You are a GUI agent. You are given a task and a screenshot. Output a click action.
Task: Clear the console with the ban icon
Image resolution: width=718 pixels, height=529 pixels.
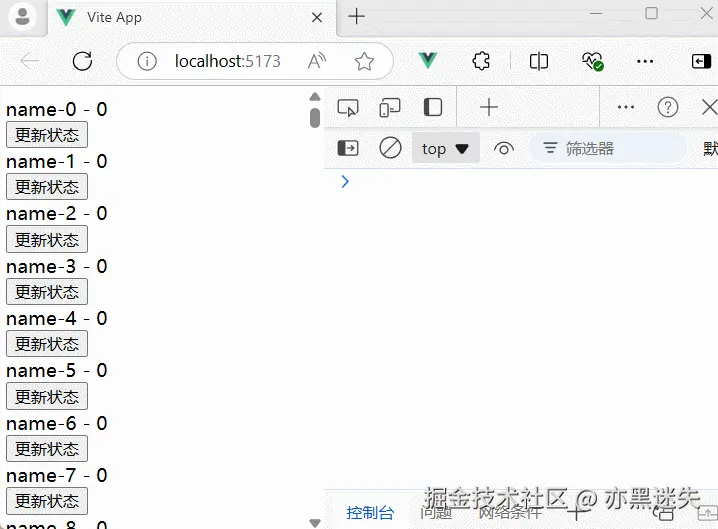[390, 148]
